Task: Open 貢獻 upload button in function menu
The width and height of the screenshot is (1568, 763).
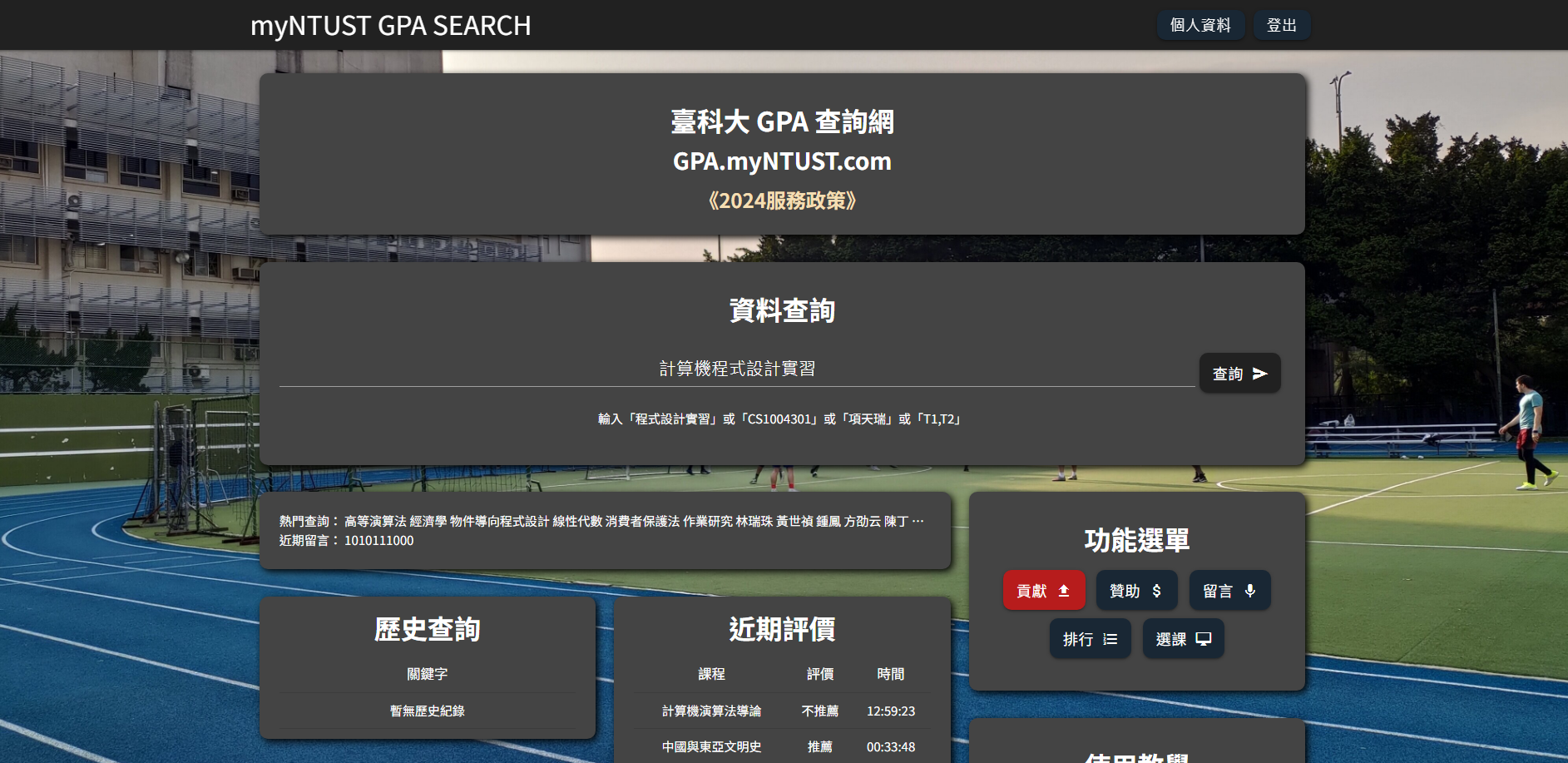Action: (x=1044, y=591)
